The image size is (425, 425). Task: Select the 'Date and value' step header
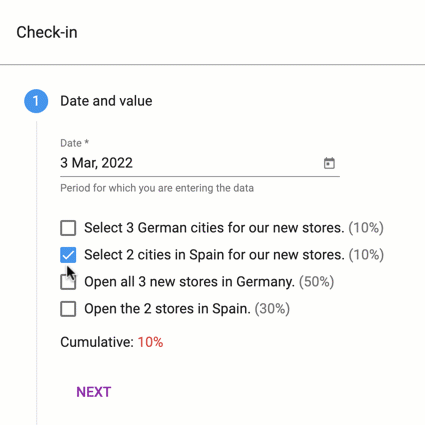pyautogui.click(x=106, y=101)
